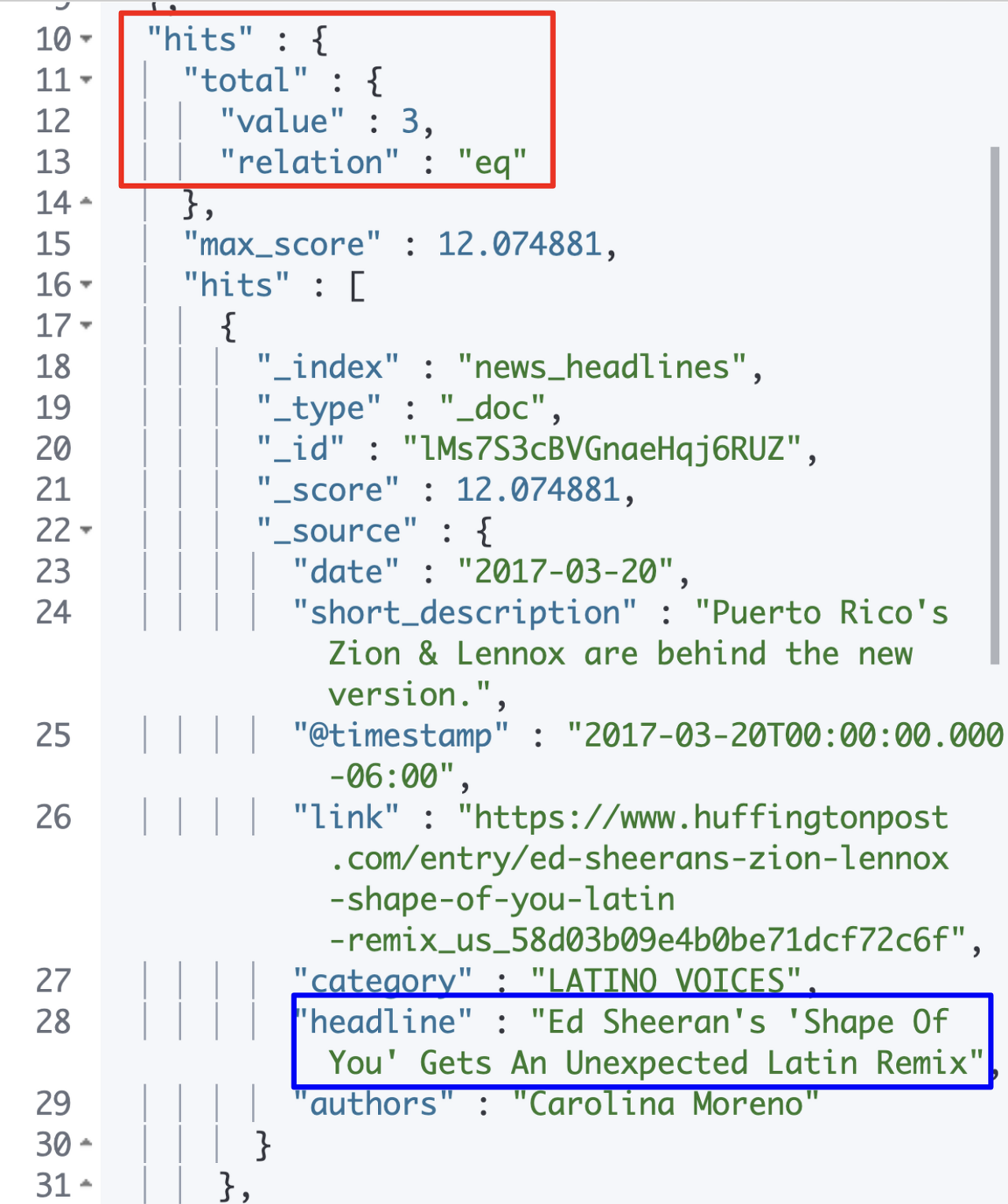Collapse the first hit object on line 17

pyautogui.click(x=86, y=325)
